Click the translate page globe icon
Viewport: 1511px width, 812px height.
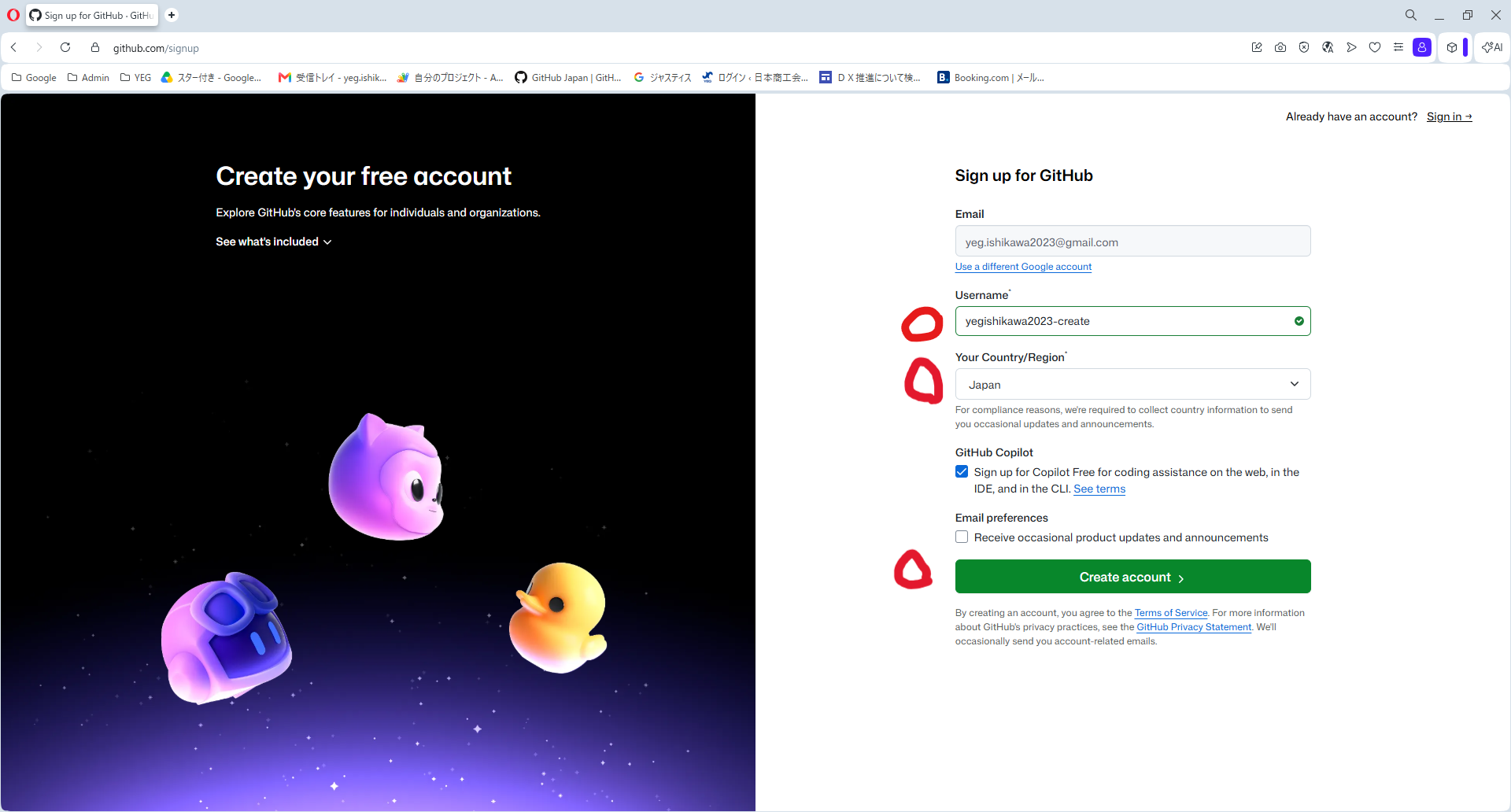click(x=1328, y=48)
